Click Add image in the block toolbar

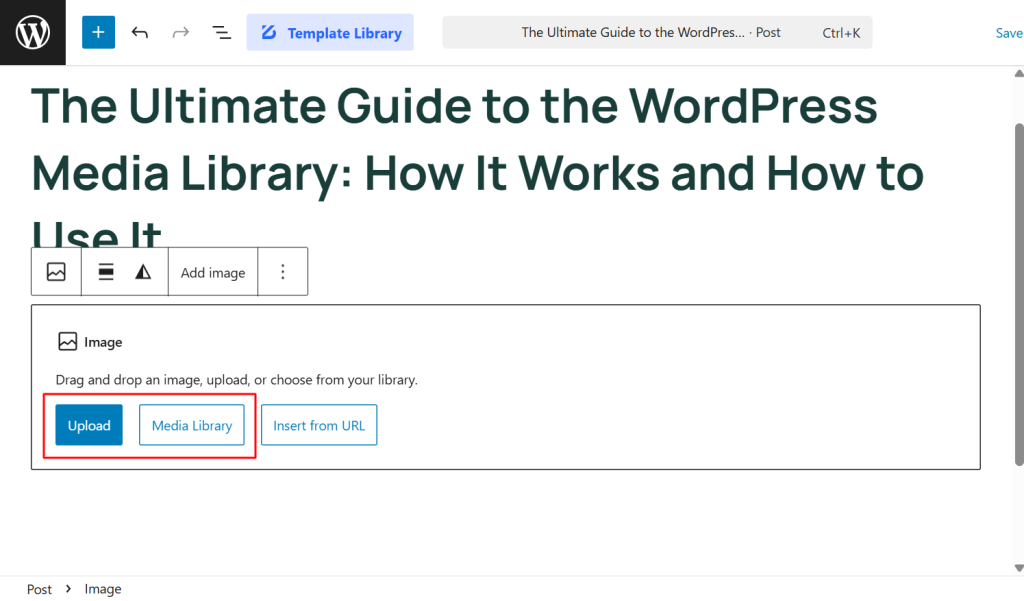[212, 271]
